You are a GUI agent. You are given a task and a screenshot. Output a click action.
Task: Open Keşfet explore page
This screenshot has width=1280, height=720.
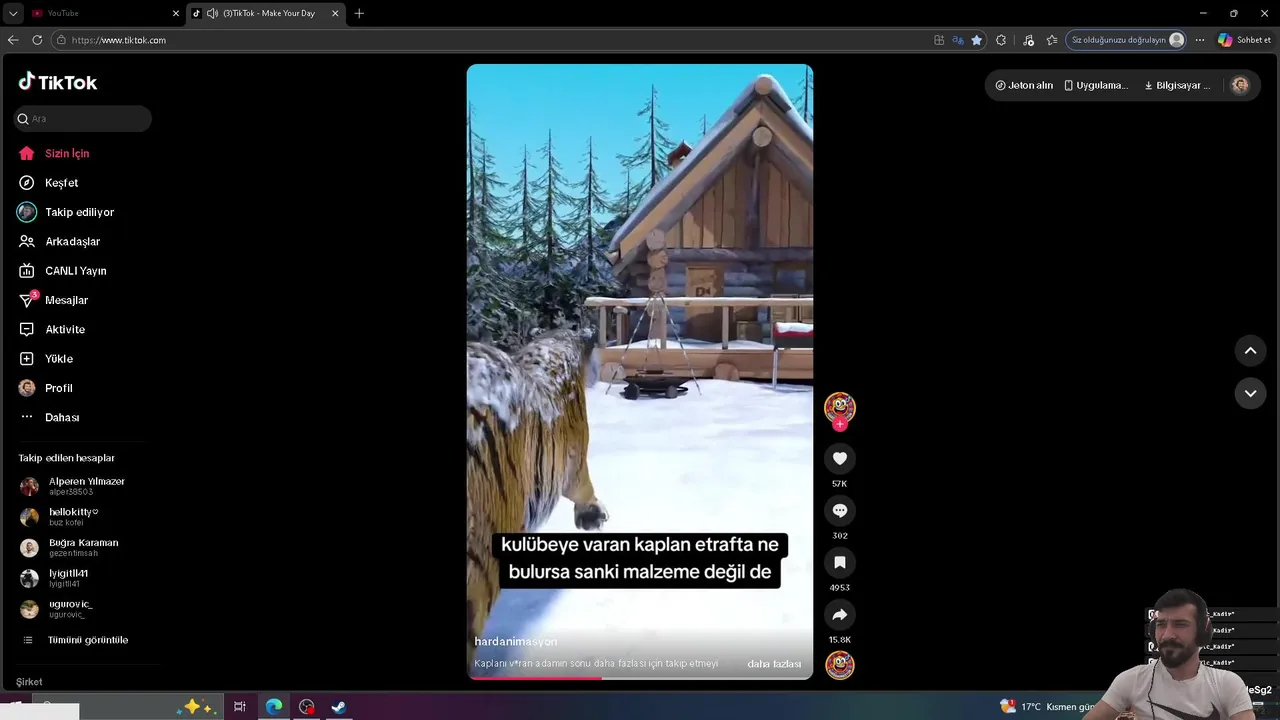pyautogui.click(x=48, y=183)
